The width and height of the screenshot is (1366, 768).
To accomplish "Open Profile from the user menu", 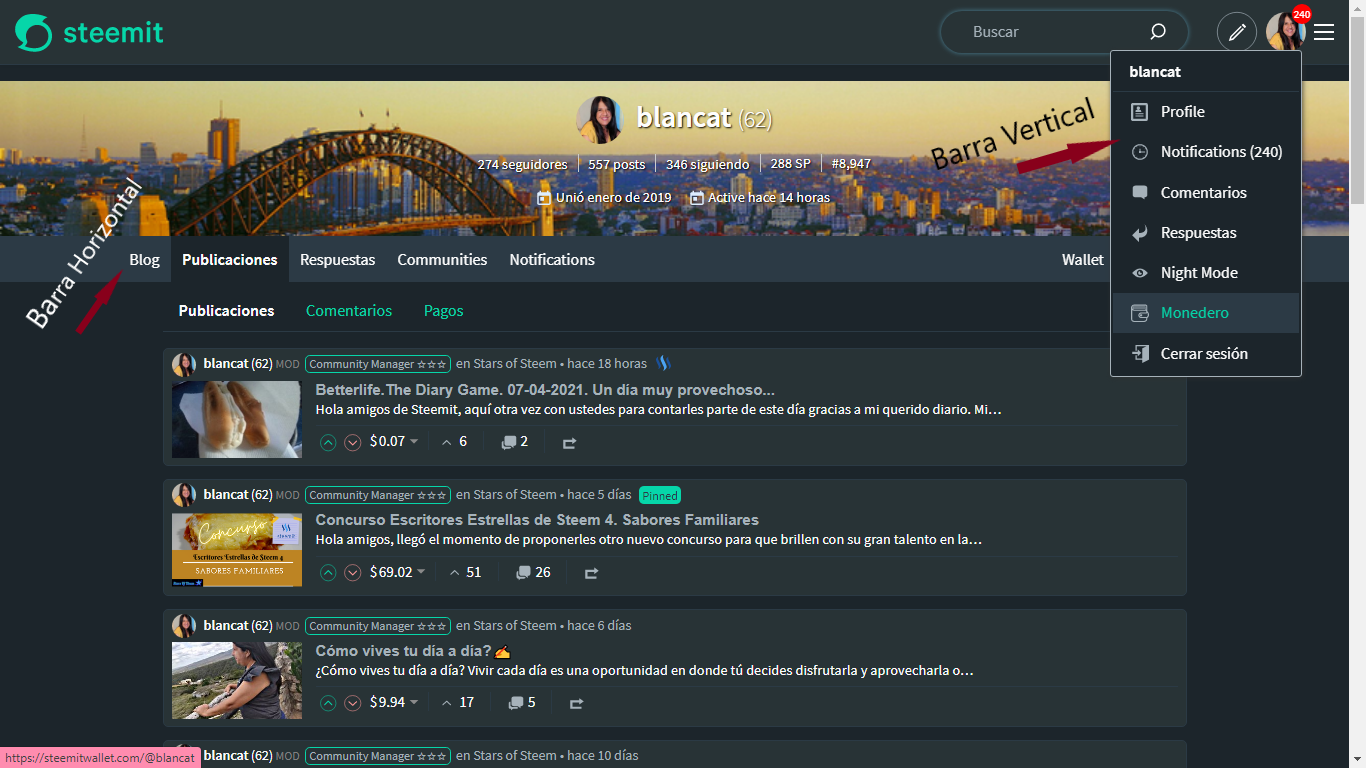I will [x=1205, y=112].
